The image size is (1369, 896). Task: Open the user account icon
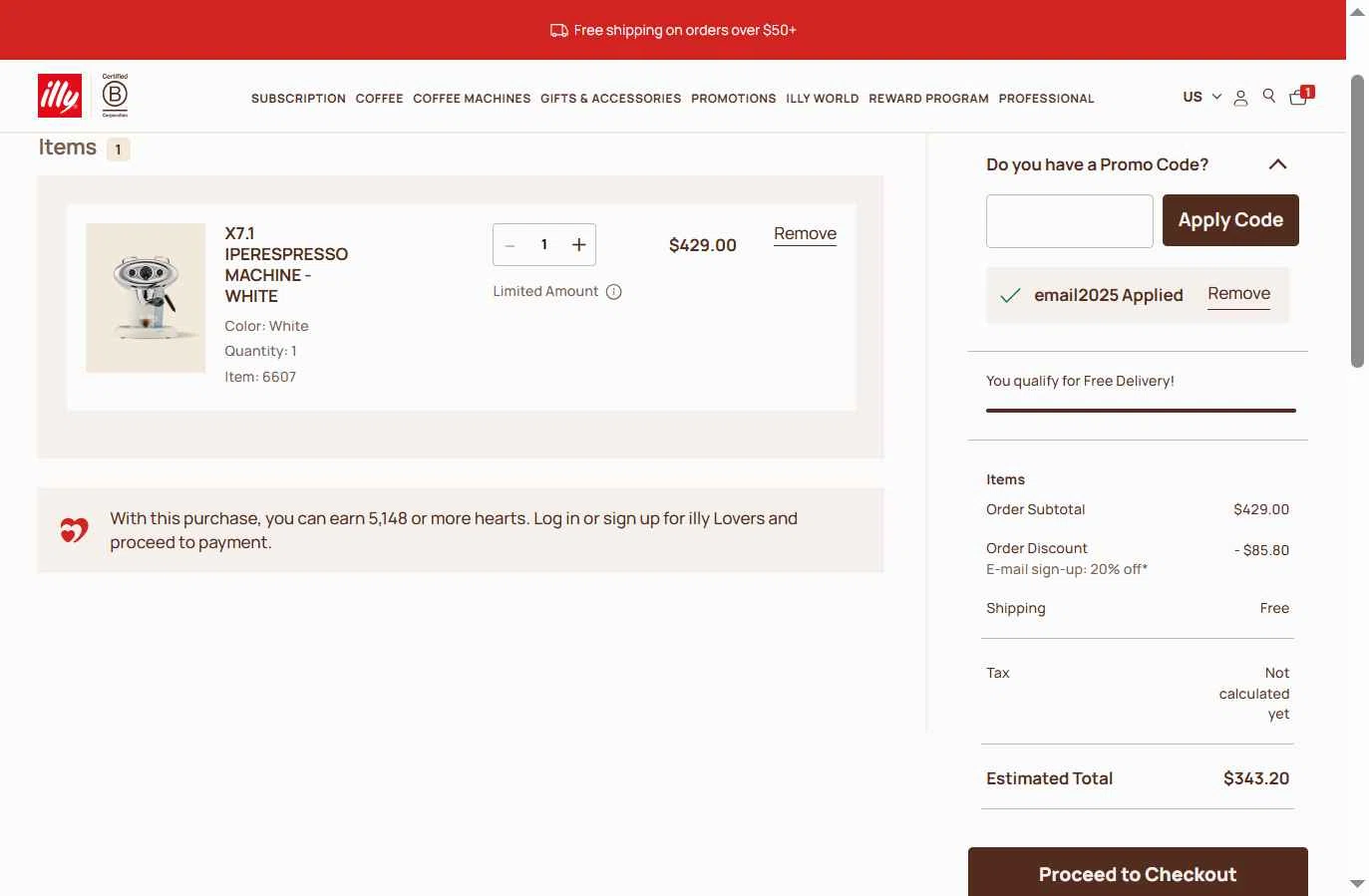pos(1240,98)
